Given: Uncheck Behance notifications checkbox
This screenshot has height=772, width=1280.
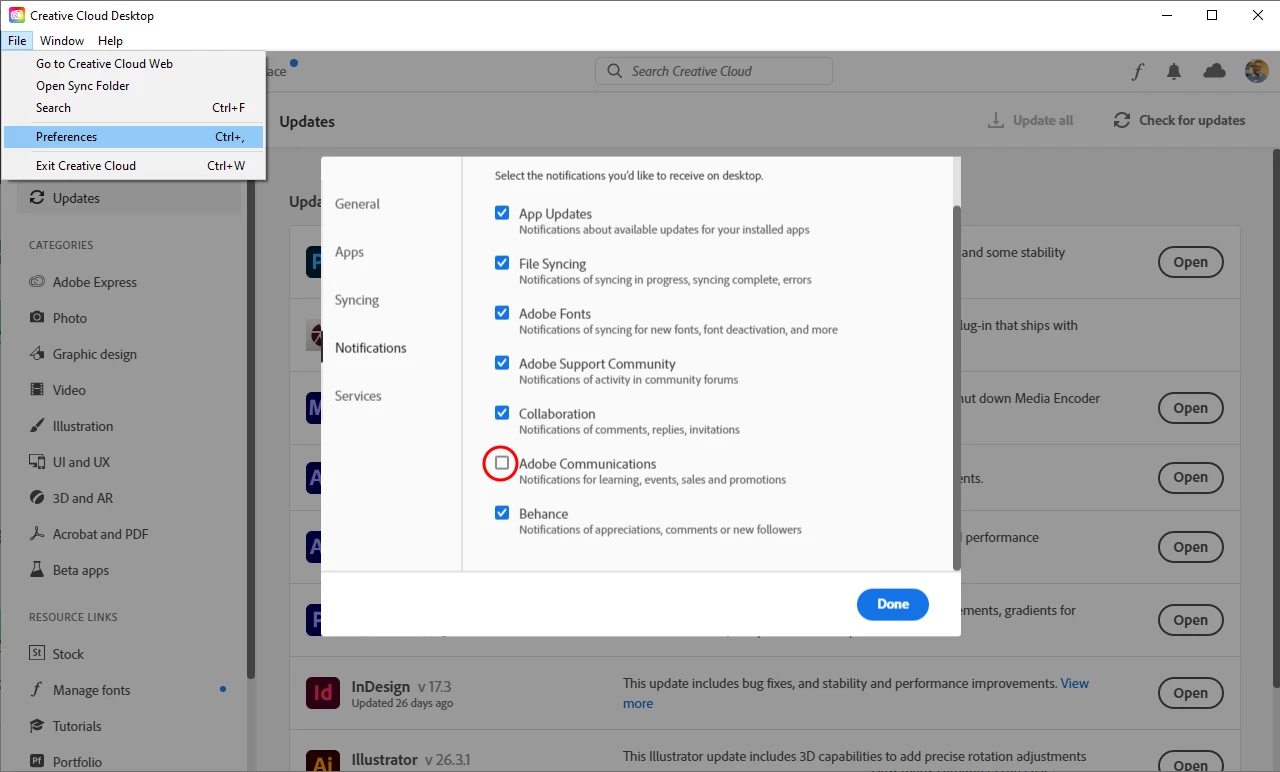Looking at the screenshot, I should point(502,513).
